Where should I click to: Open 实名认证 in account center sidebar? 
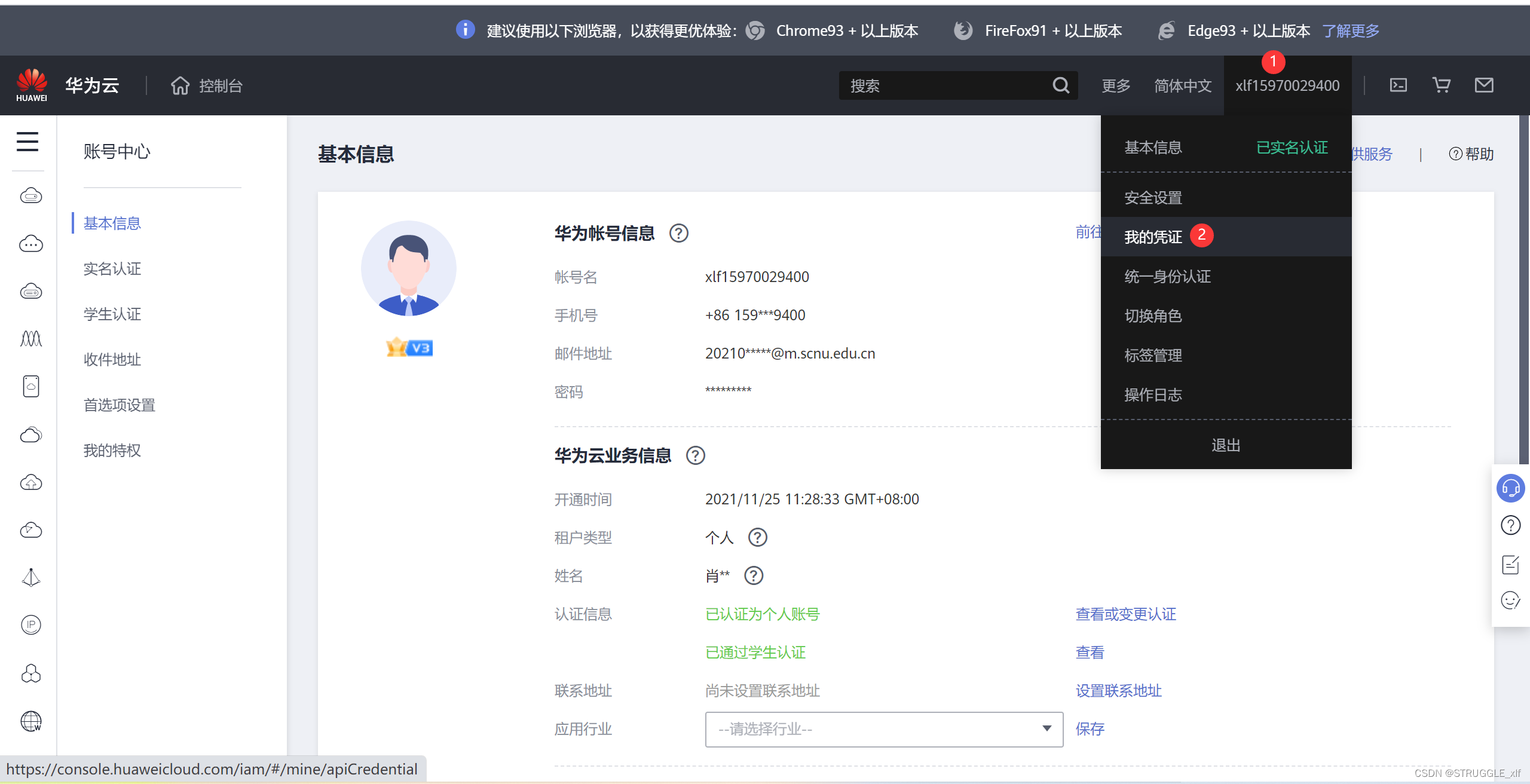pyautogui.click(x=112, y=269)
